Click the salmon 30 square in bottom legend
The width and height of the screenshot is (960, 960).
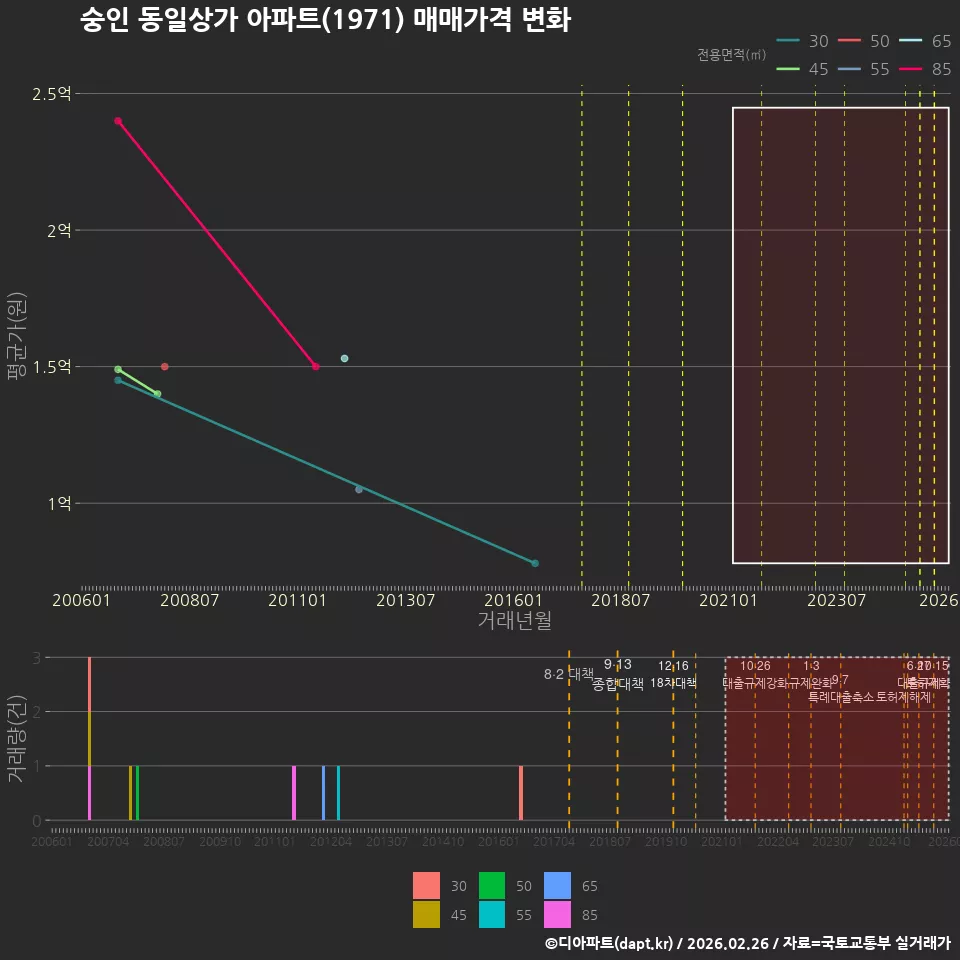click(426, 885)
